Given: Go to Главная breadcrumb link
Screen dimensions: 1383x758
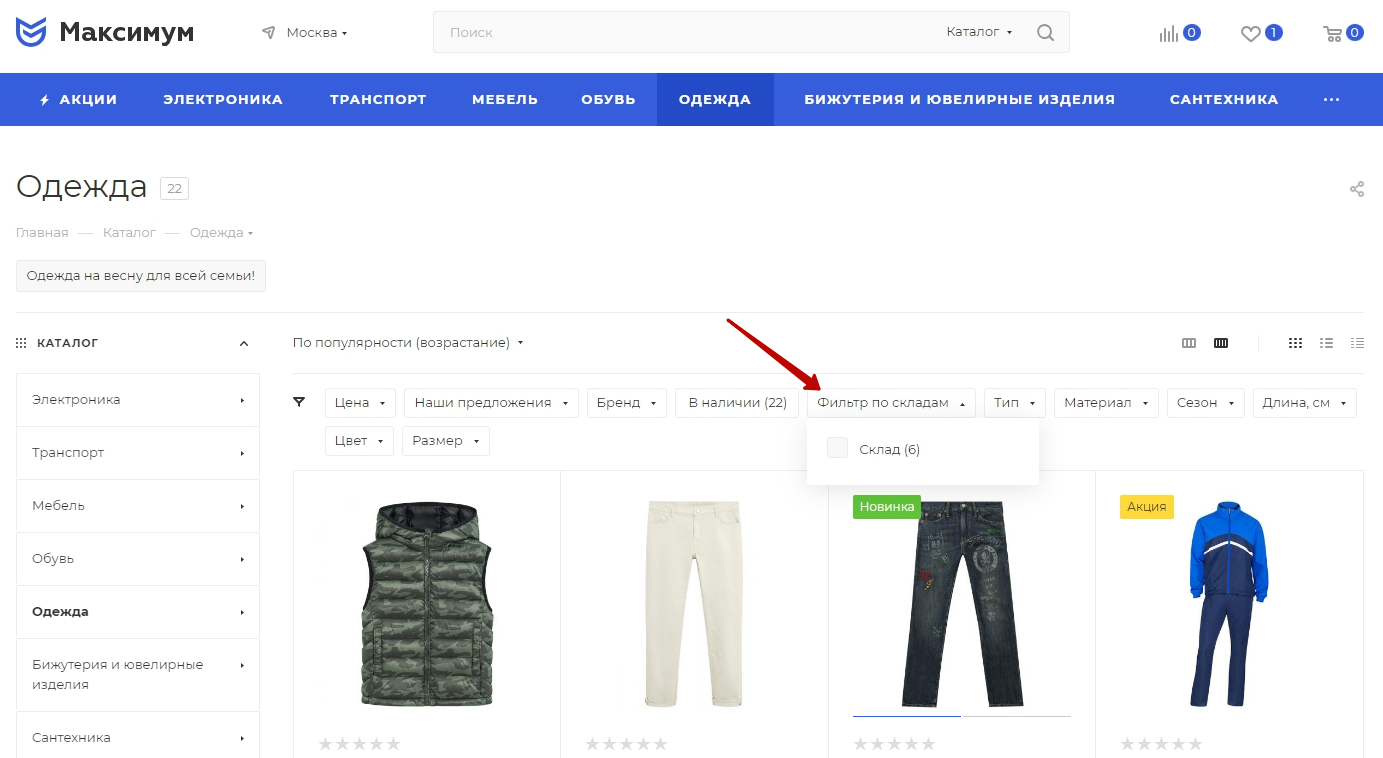Looking at the screenshot, I should (x=42, y=233).
